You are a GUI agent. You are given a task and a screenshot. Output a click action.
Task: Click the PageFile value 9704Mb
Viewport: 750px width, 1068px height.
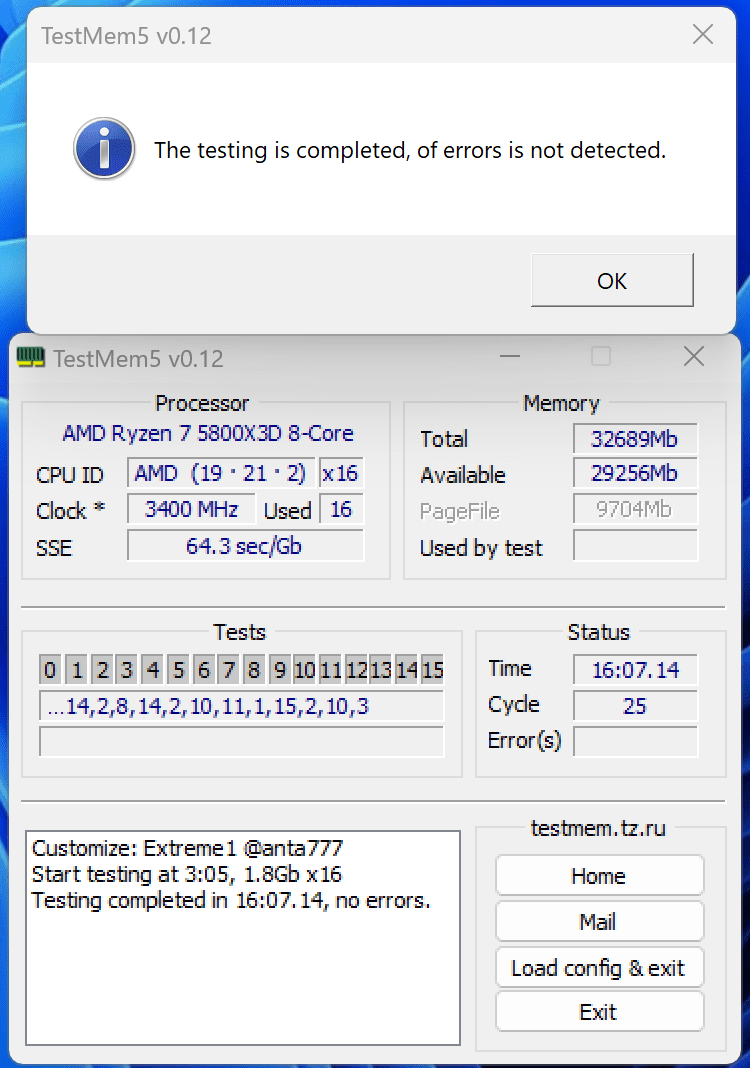pyautogui.click(x=635, y=509)
